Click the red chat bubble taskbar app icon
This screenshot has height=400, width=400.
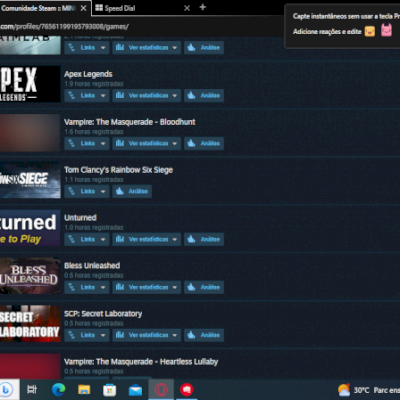click(187, 389)
